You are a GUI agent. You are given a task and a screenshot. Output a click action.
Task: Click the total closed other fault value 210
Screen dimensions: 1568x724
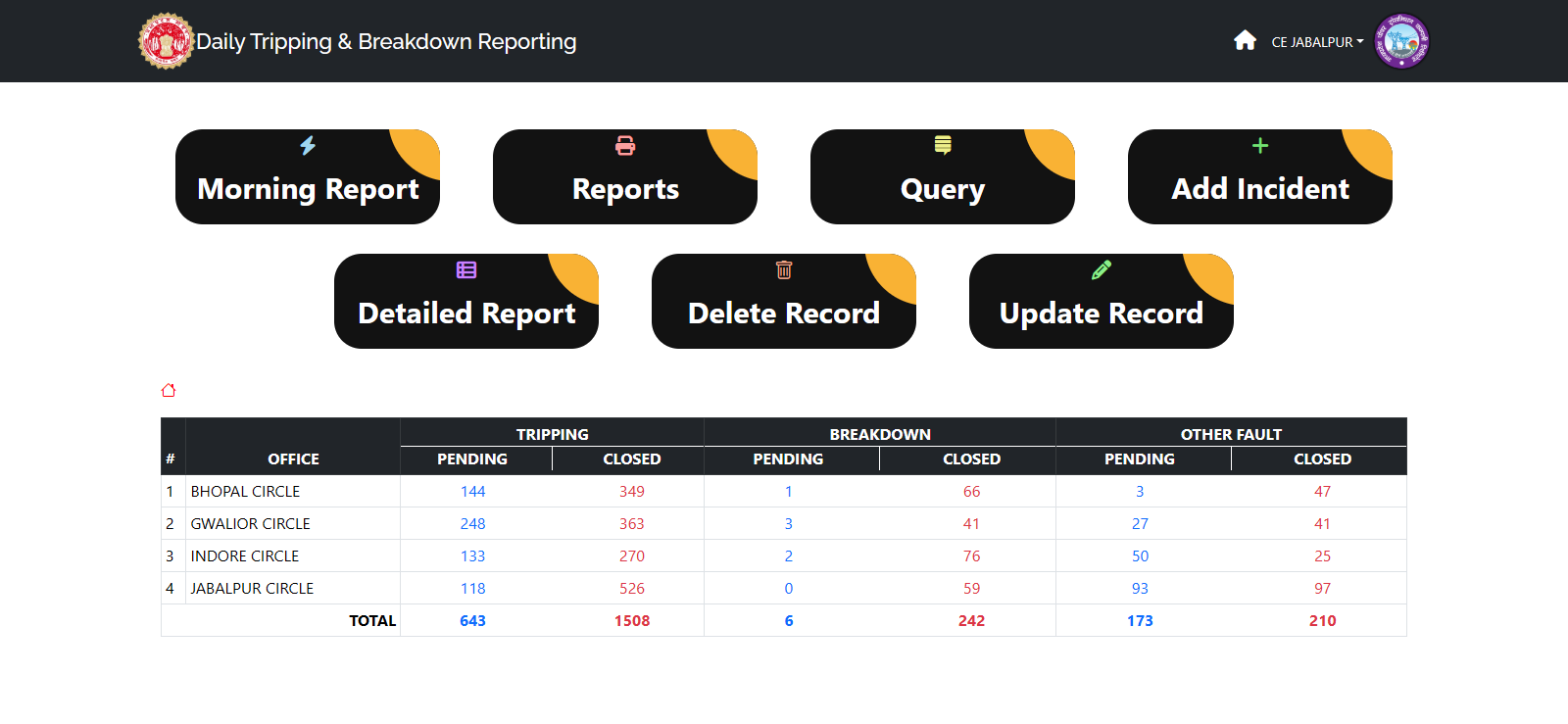tap(1322, 621)
